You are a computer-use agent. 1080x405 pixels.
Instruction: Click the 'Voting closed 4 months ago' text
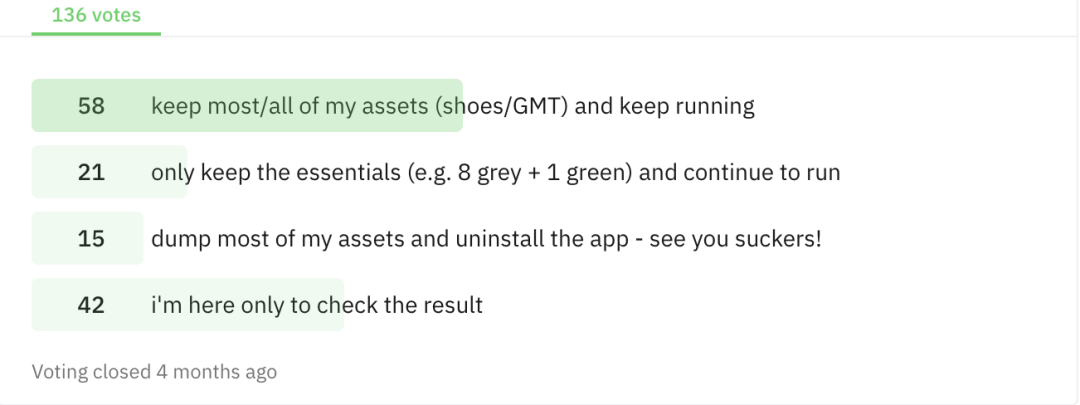tap(154, 372)
